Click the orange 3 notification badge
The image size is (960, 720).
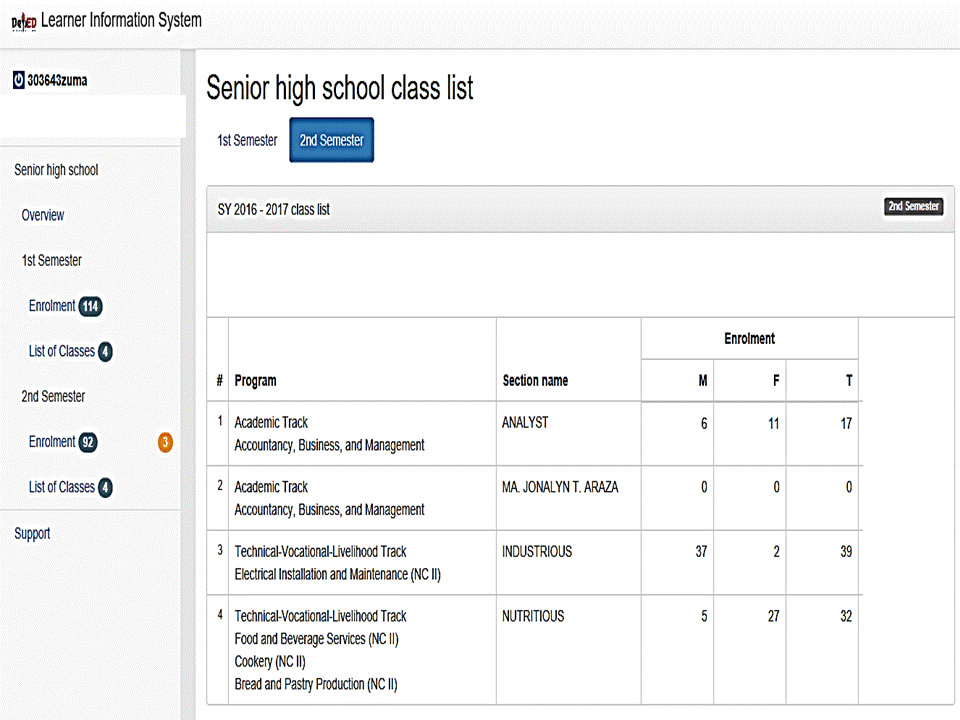165,442
